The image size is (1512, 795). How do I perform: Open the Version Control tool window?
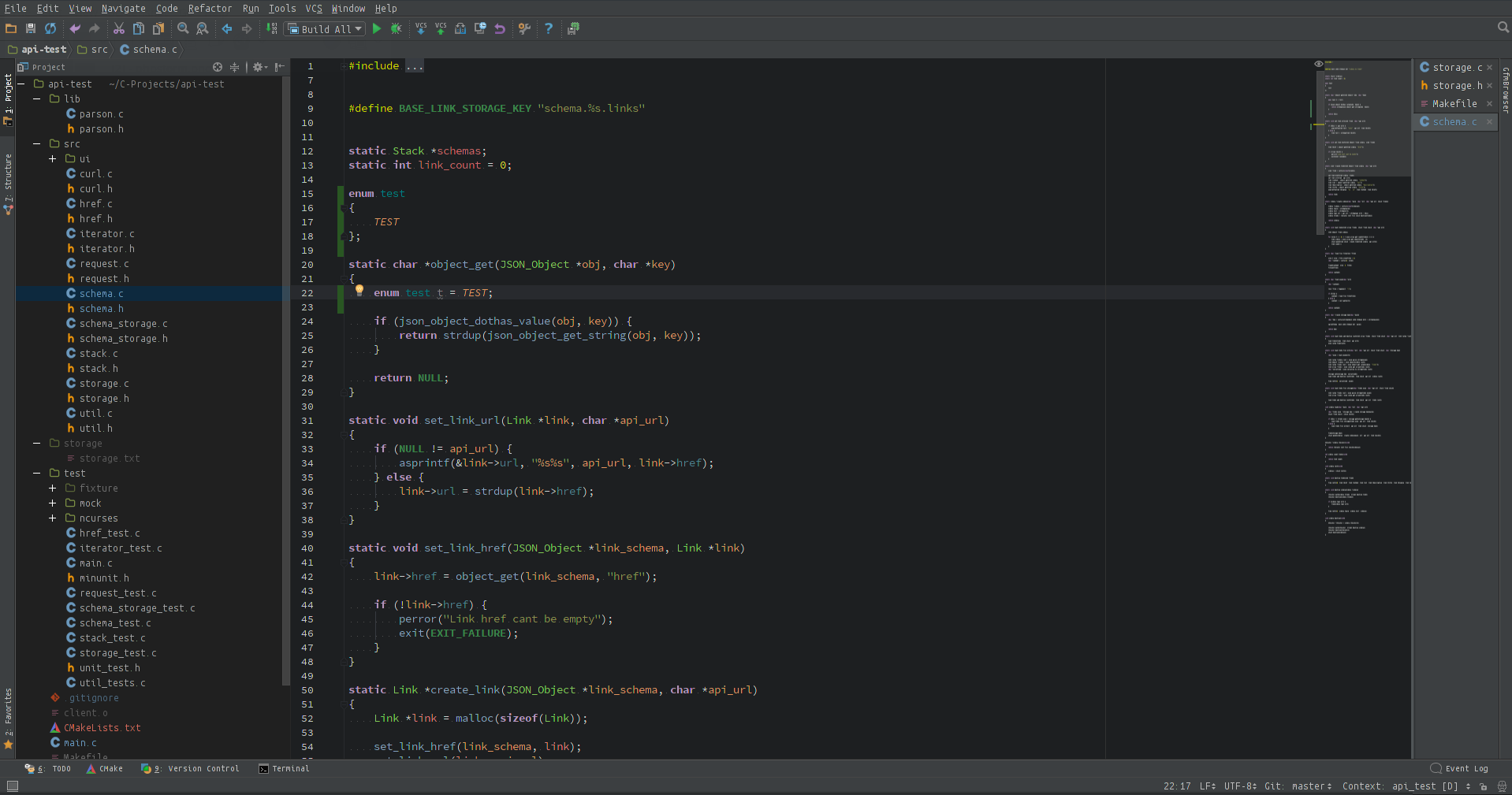click(x=190, y=769)
